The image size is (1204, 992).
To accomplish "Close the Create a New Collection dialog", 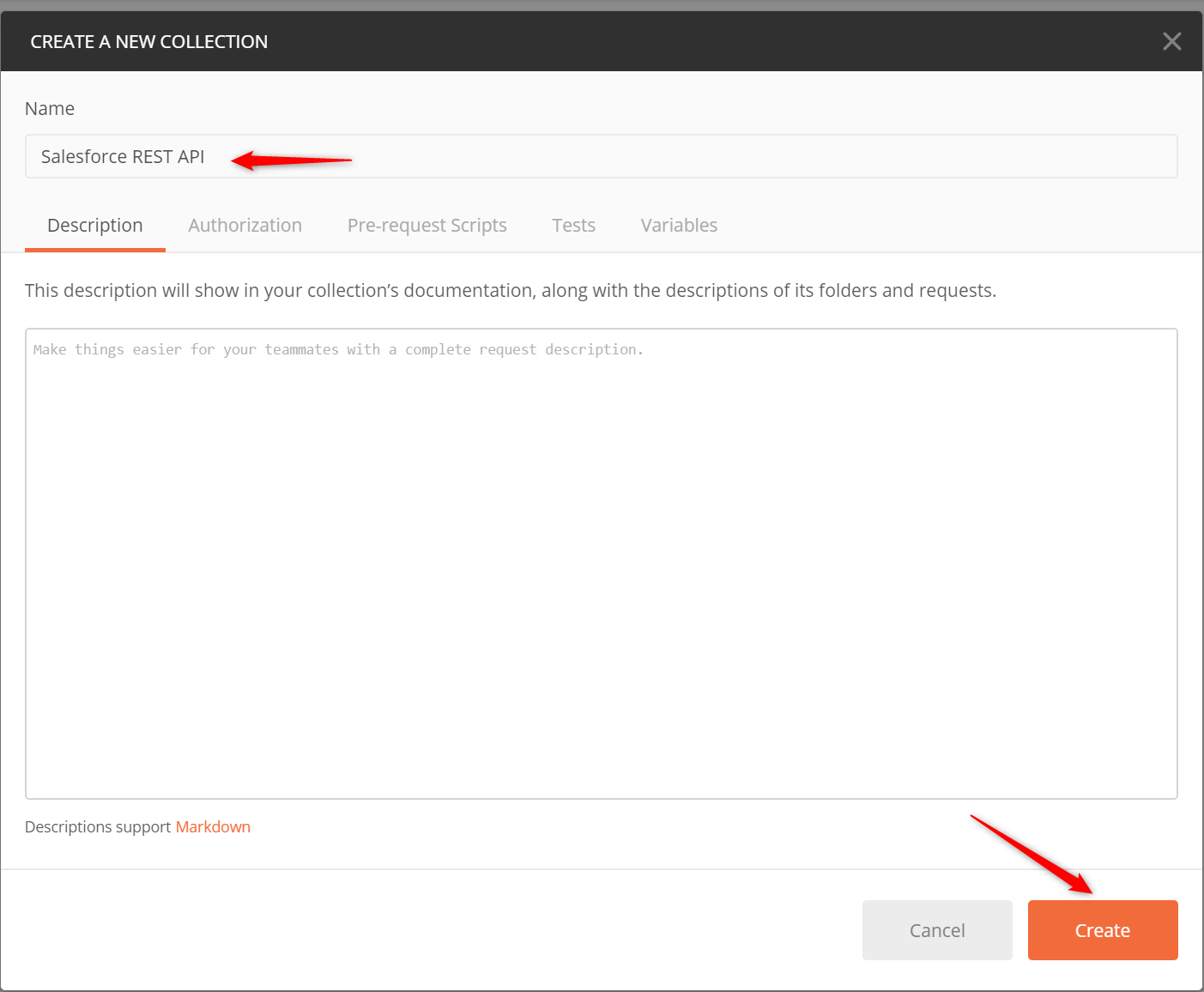I will (1171, 41).
